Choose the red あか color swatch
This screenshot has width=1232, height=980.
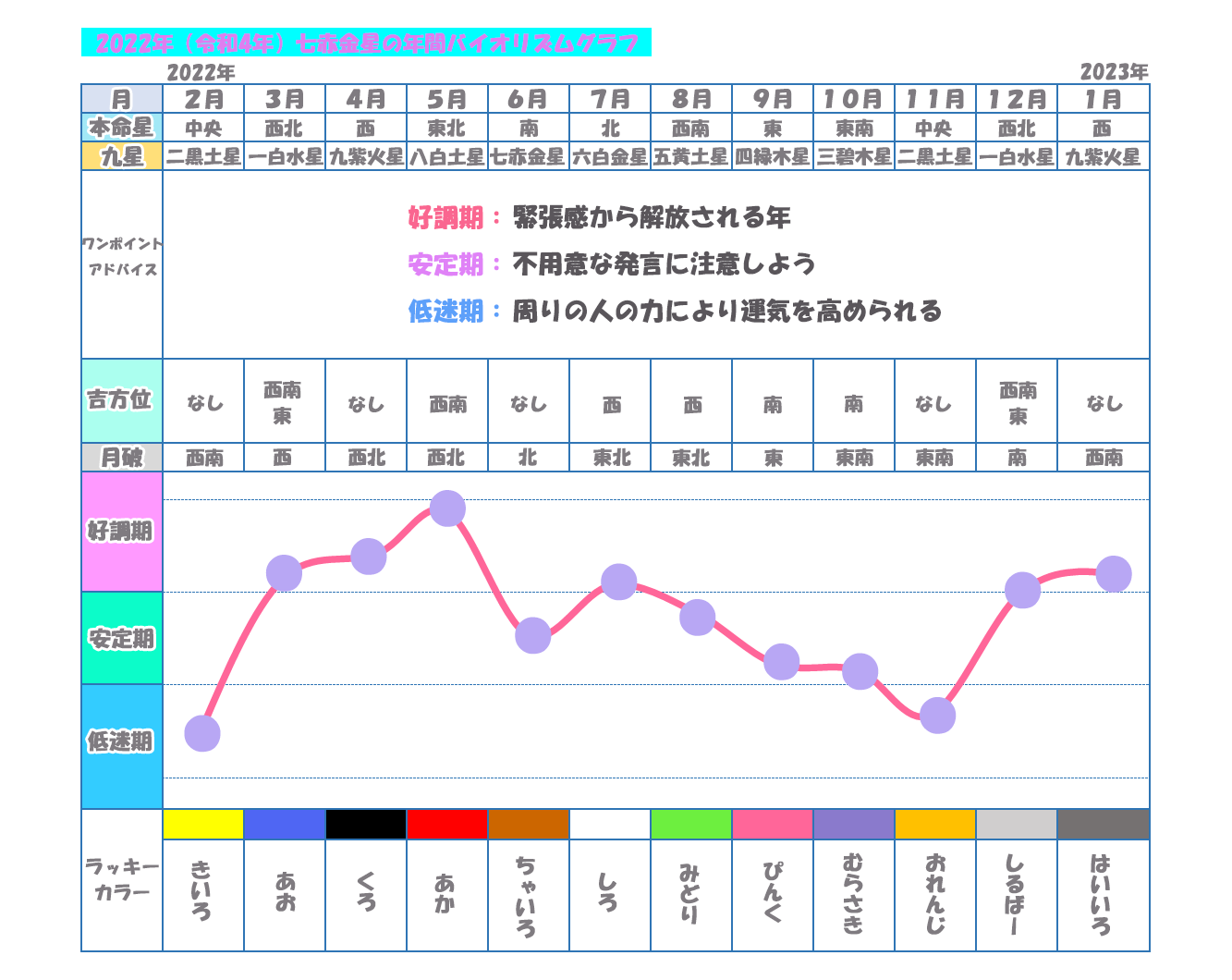[x=447, y=824]
